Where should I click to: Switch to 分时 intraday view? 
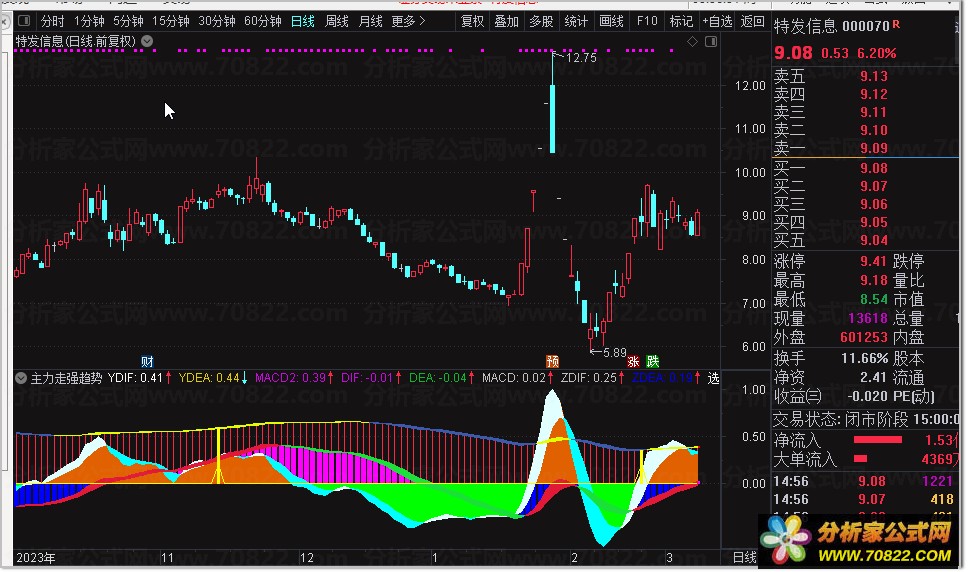coord(52,21)
